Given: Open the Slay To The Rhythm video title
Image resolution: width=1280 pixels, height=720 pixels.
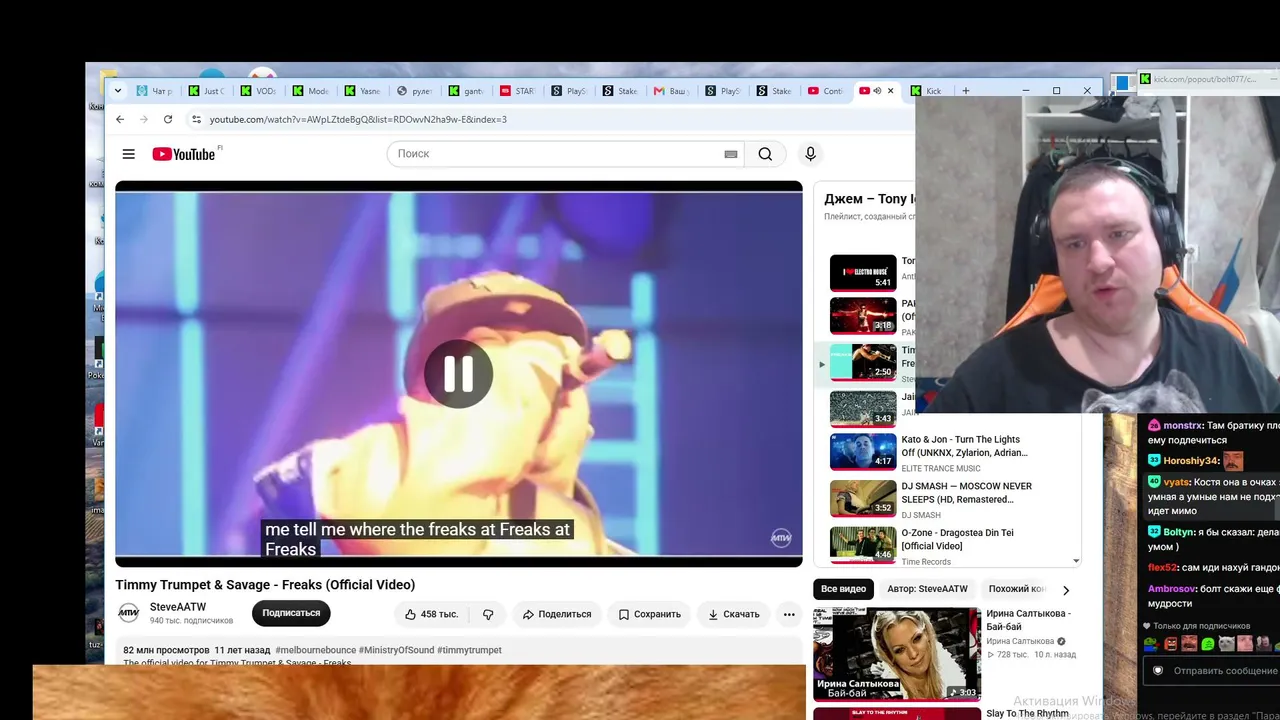Looking at the screenshot, I should click(1027, 713).
